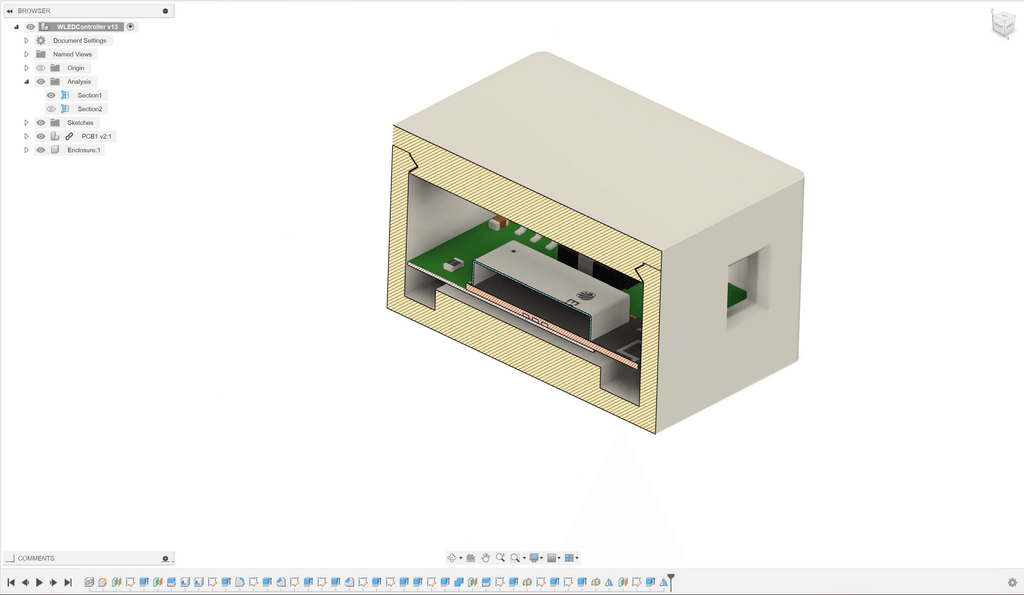Screen dimensions: 1024x595
Task: Select the 'Analysis' label in browser
Action: coord(79,82)
